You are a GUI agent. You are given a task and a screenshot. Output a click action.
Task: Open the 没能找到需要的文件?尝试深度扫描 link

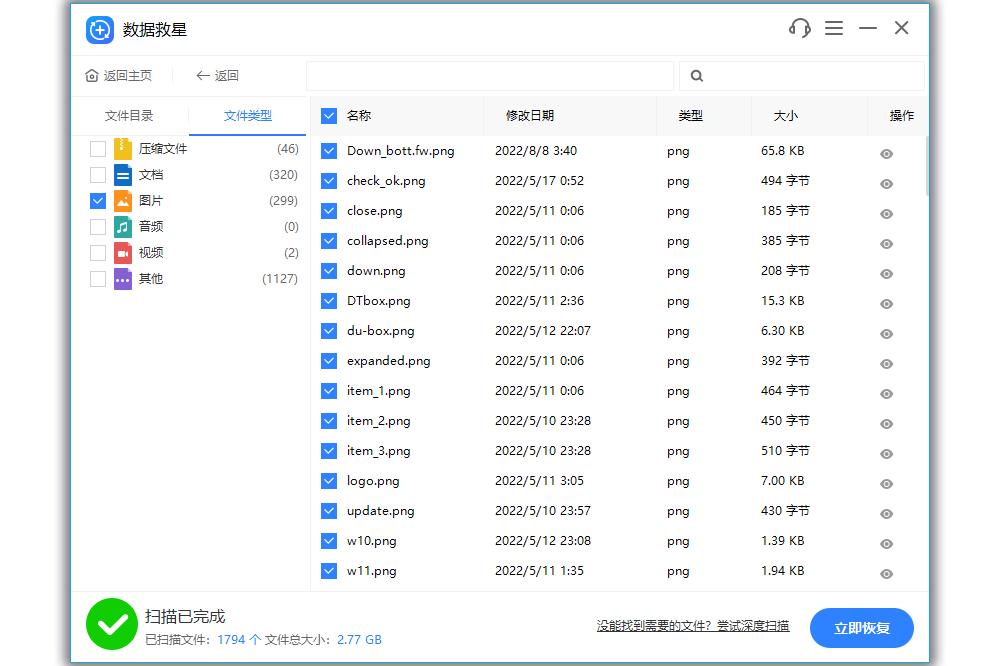pos(693,626)
